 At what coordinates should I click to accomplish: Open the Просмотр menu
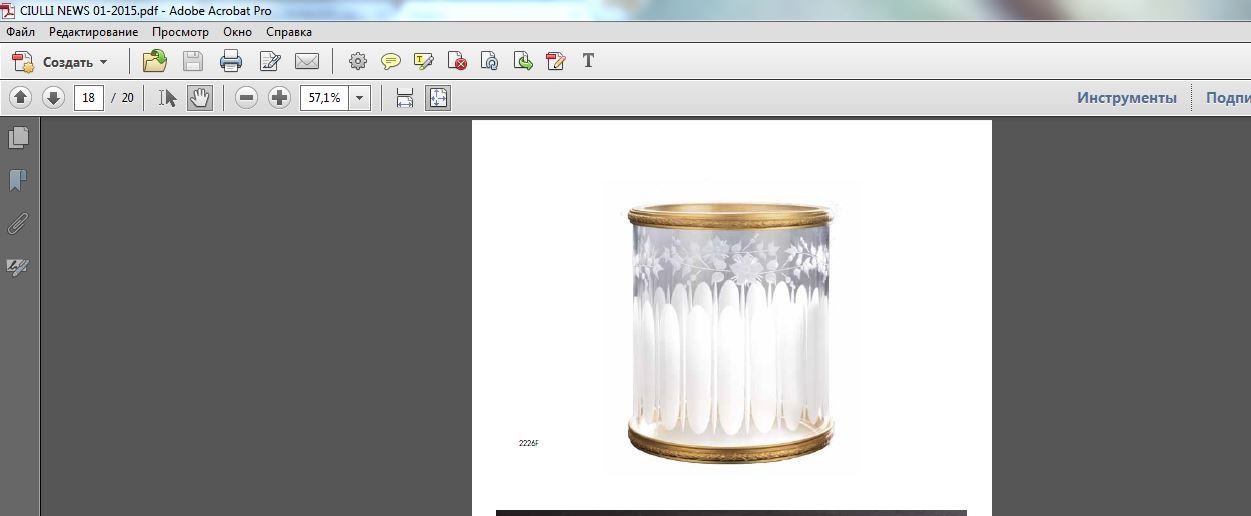point(181,32)
